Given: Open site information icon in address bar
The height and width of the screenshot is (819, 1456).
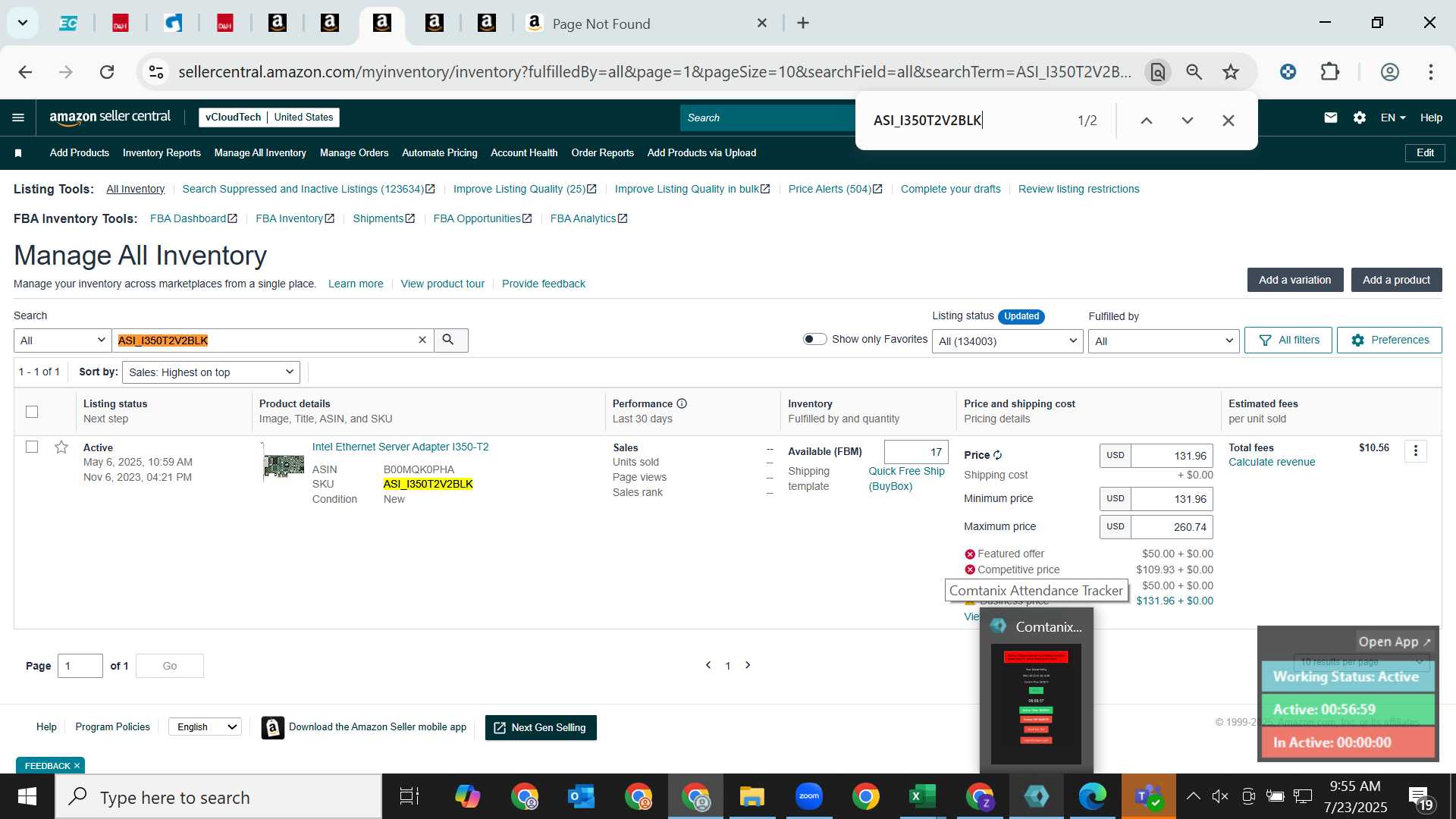Looking at the screenshot, I should click(156, 72).
